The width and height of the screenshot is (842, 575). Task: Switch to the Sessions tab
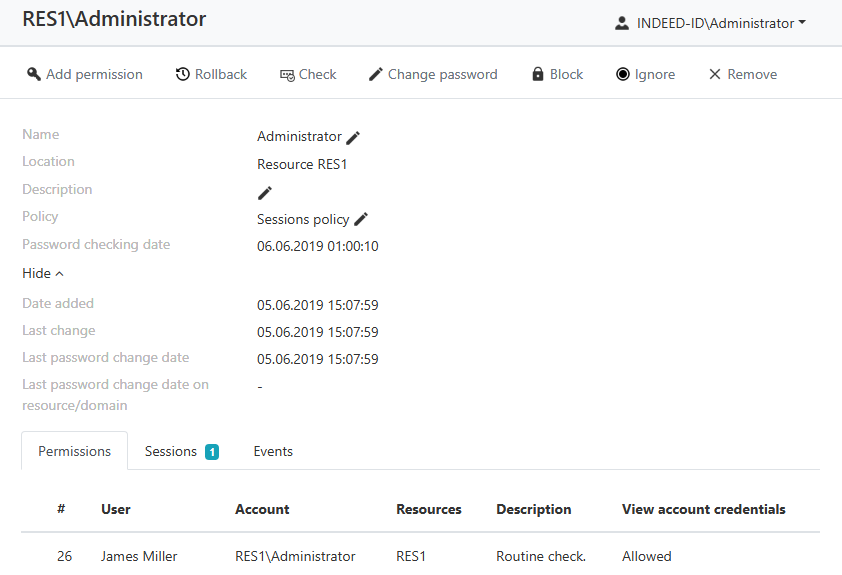pyautogui.click(x=170, y=451)
